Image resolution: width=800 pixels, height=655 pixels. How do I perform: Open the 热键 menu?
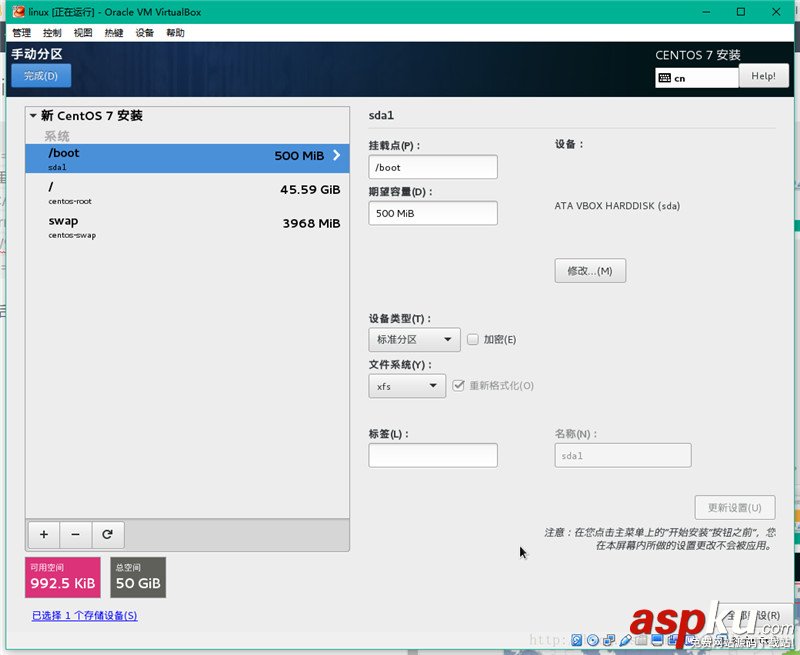[114, 33]
